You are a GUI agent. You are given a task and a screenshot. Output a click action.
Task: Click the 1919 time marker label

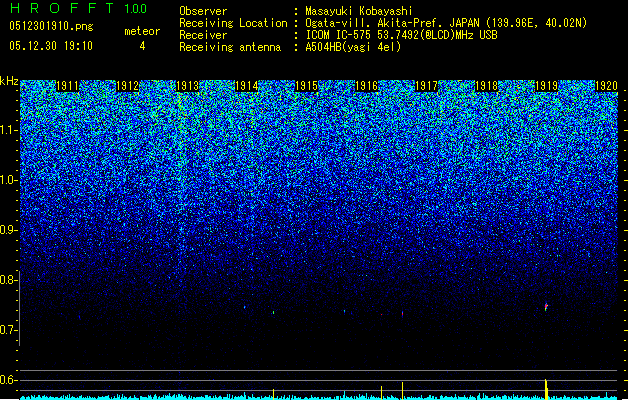(546, 86)
